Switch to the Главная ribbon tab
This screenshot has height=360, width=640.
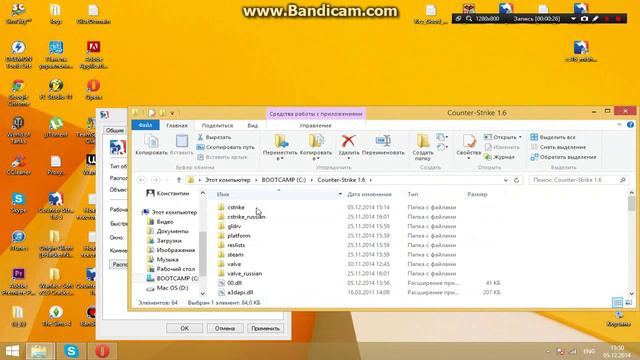(x=177, y=125)
